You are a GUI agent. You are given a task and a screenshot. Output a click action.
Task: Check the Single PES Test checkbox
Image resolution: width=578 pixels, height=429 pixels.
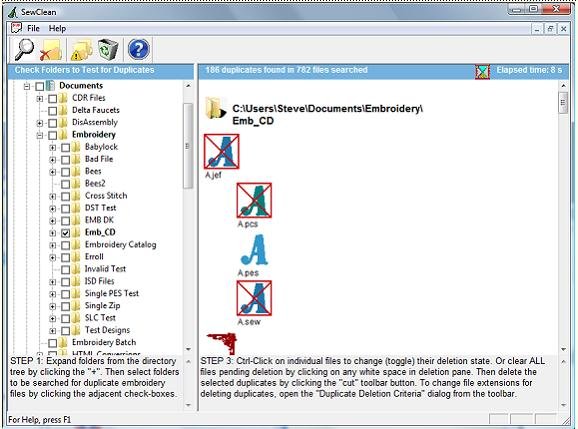pyautogui.click(x=66, y=294)
